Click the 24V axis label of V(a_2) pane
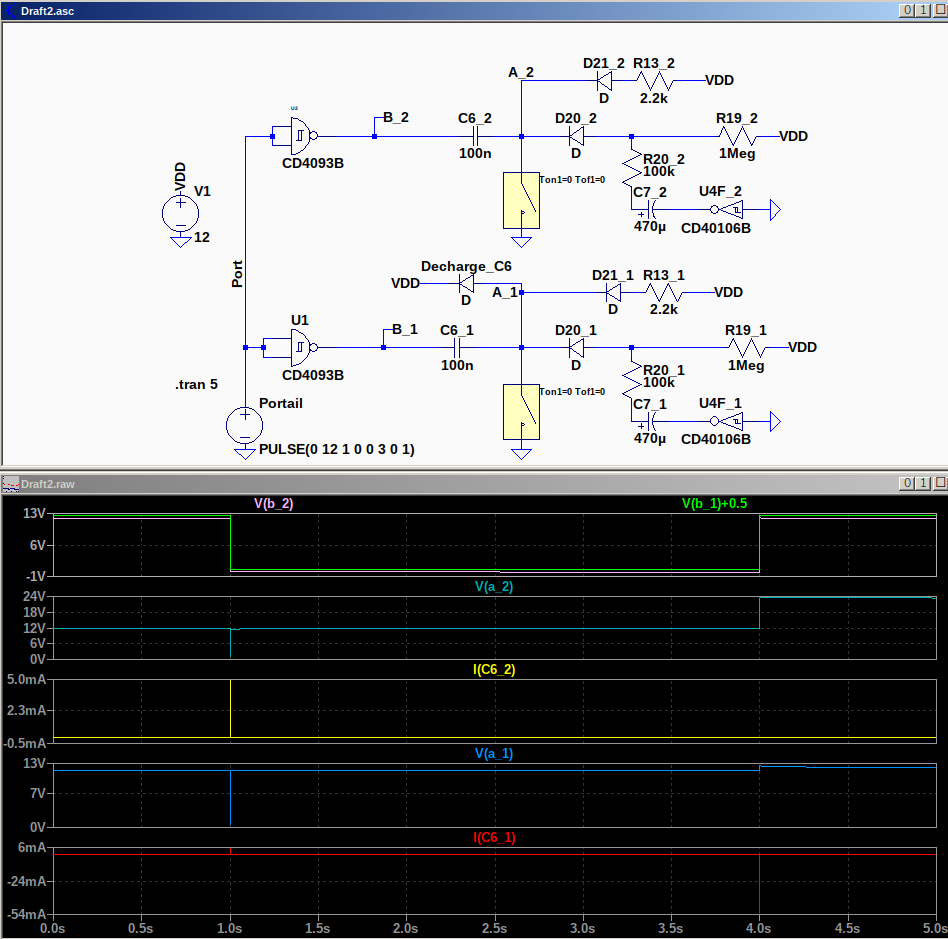 coord(34,596)
